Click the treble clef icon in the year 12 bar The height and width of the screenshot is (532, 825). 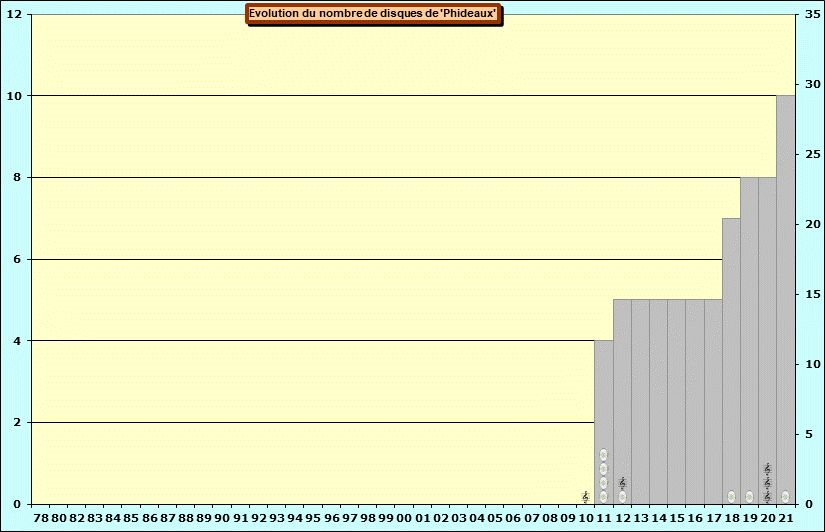(622, 483)
